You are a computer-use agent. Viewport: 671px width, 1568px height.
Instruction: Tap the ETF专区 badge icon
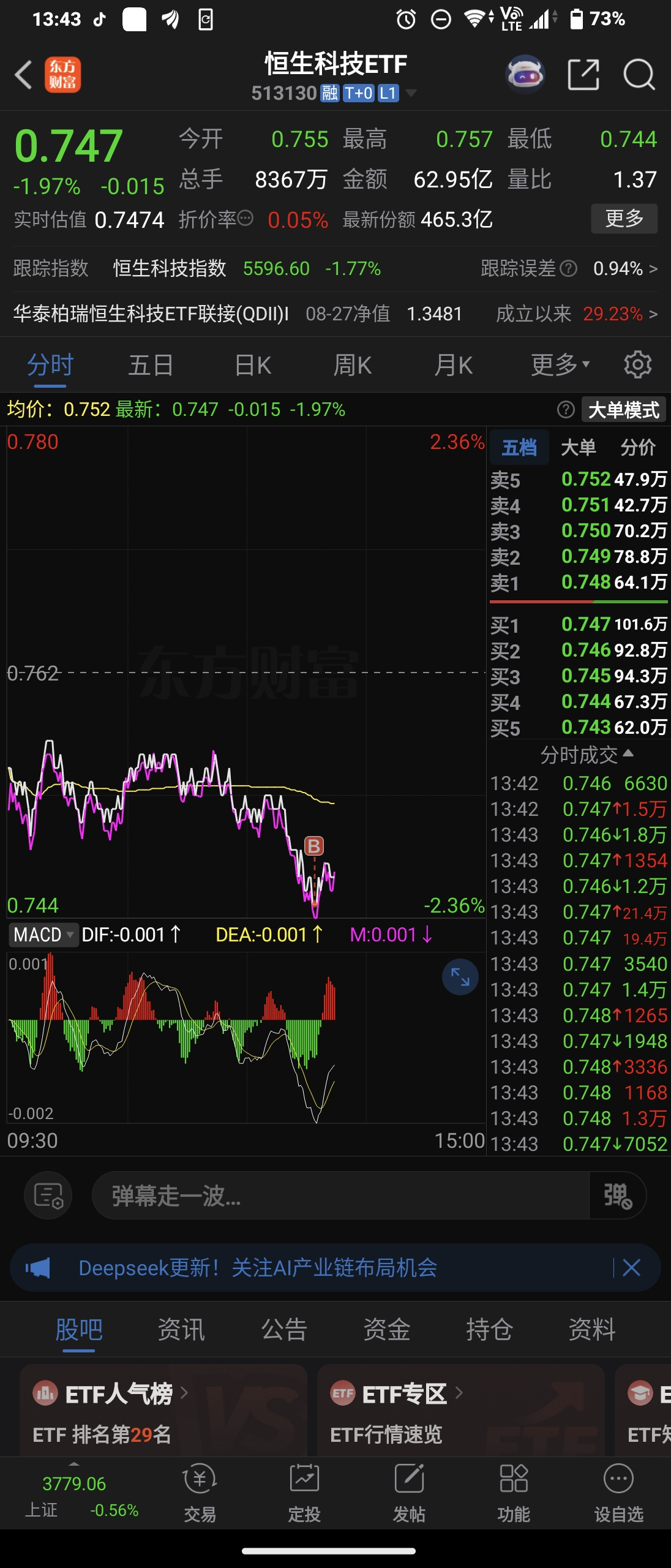(343, 1393)
